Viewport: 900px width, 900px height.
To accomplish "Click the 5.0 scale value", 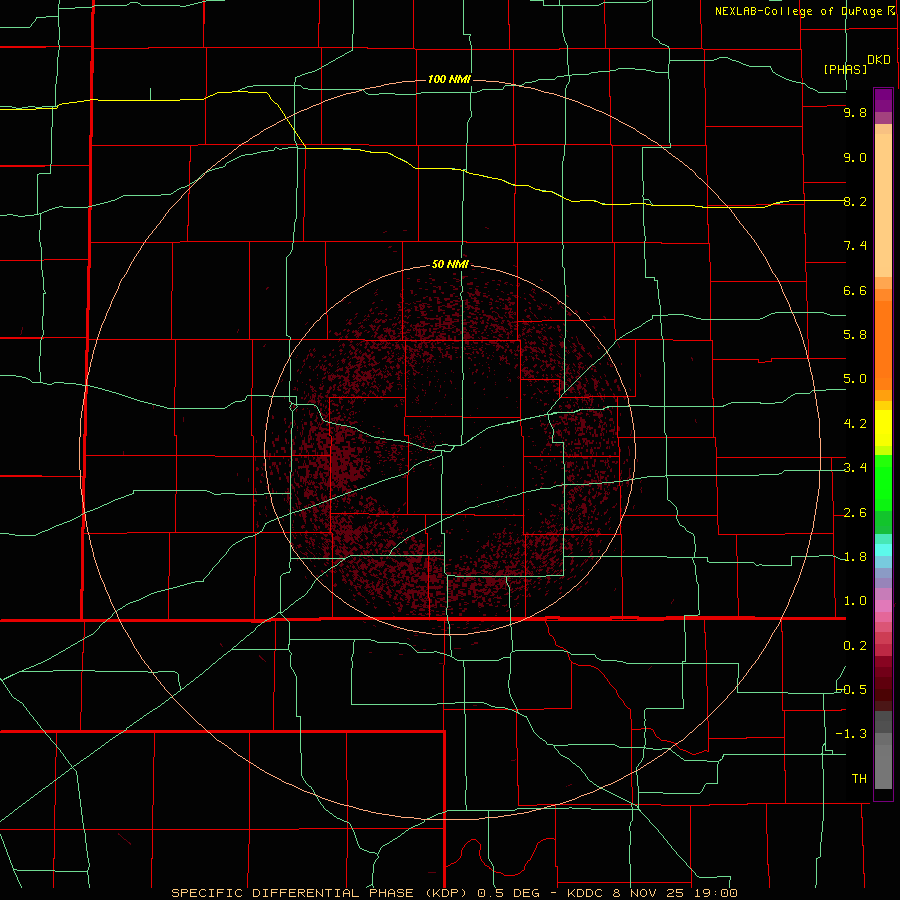I will 855,379.
